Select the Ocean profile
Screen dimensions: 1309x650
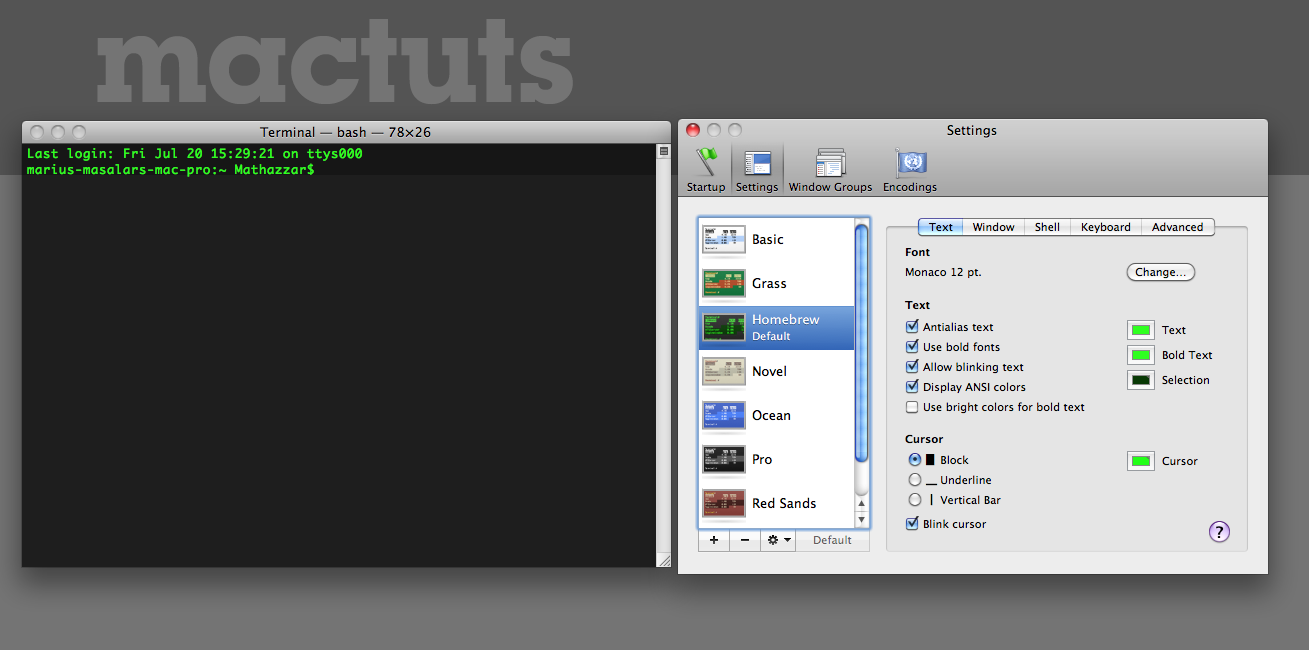pos(776,416)
